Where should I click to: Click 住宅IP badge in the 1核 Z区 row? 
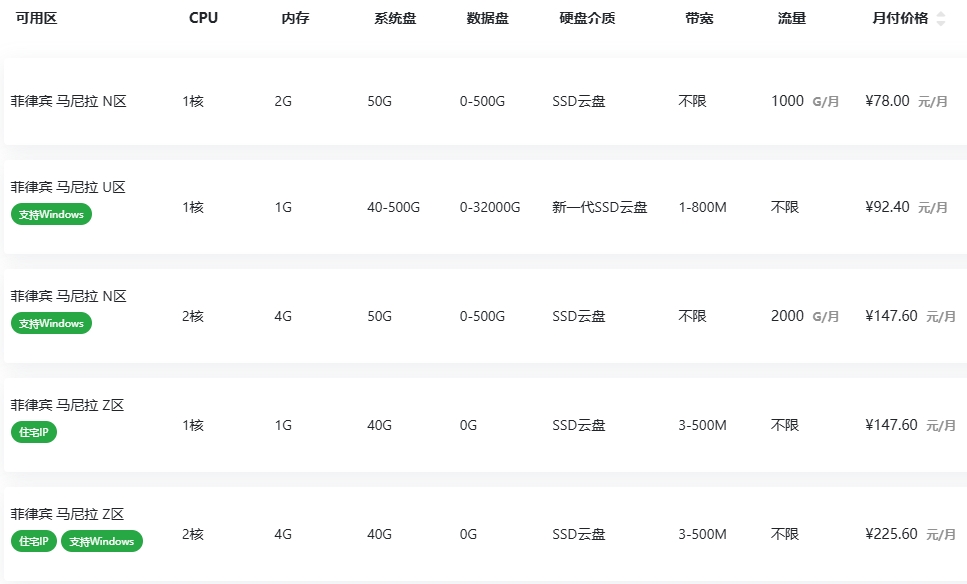pos(34,432)
